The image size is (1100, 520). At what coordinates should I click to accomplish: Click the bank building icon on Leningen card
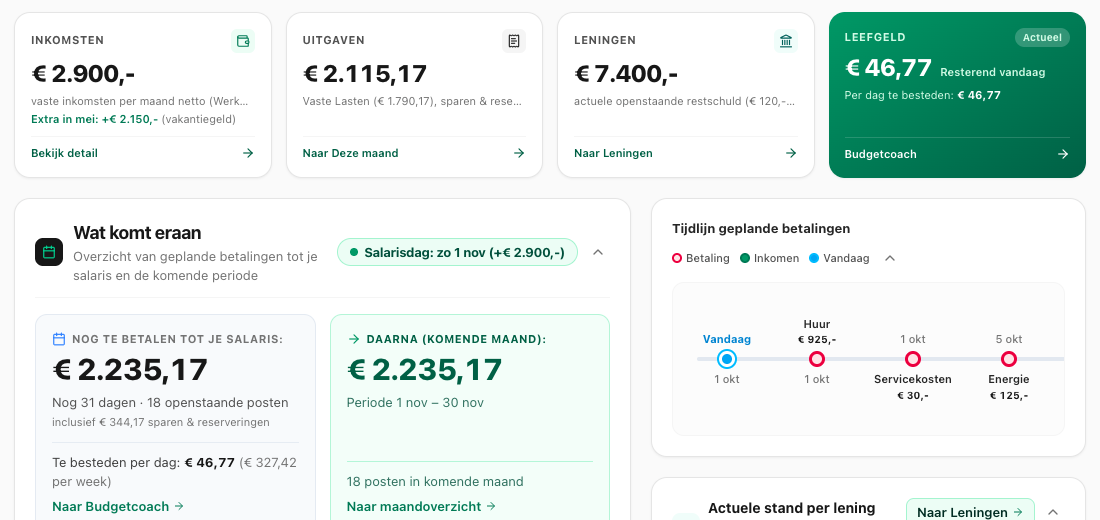[x=786, y=41]
